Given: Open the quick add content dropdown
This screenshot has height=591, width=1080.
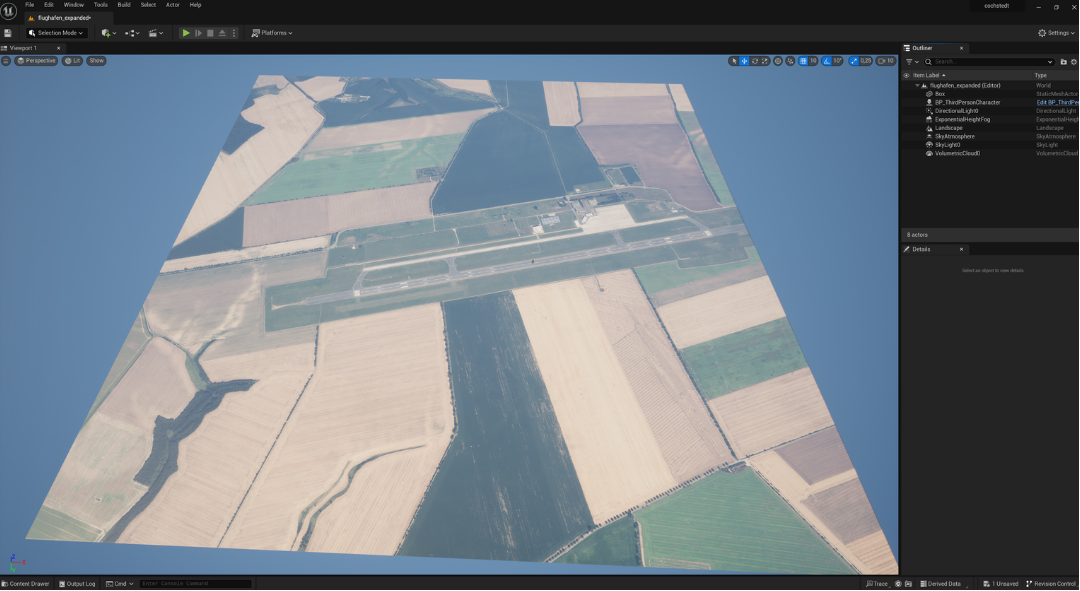Looking at the screenshot, I should click(108, 33).
